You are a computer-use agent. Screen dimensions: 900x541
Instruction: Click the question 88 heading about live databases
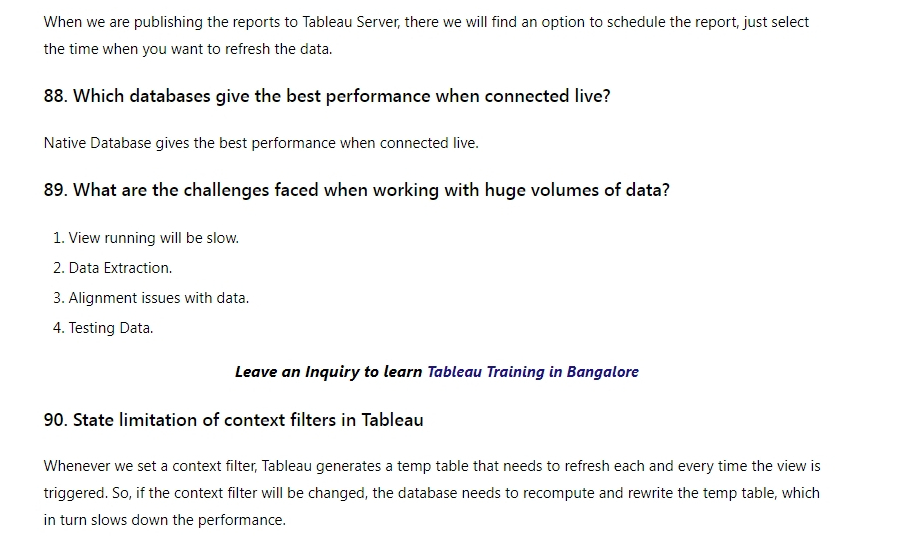point(327,96)
